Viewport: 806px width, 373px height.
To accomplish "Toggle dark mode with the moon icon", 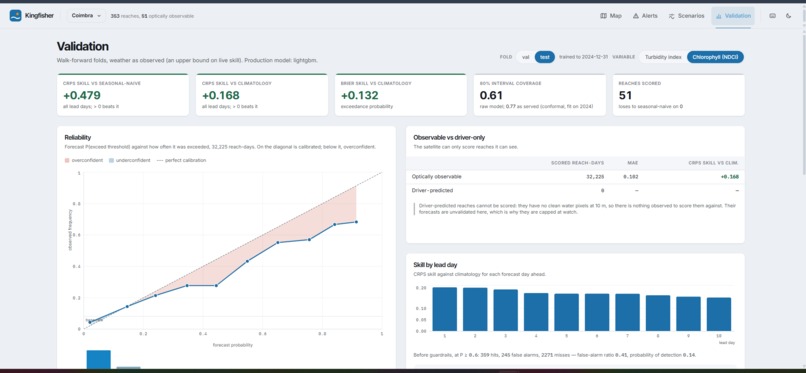I will click(789, 16).
